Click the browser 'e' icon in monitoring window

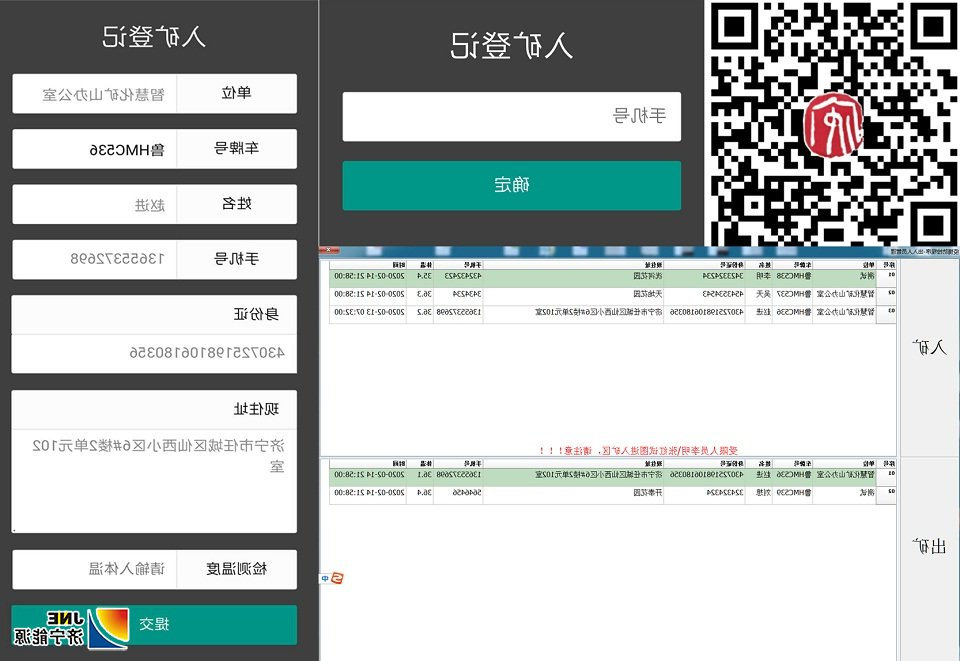(x=337, y=576)
